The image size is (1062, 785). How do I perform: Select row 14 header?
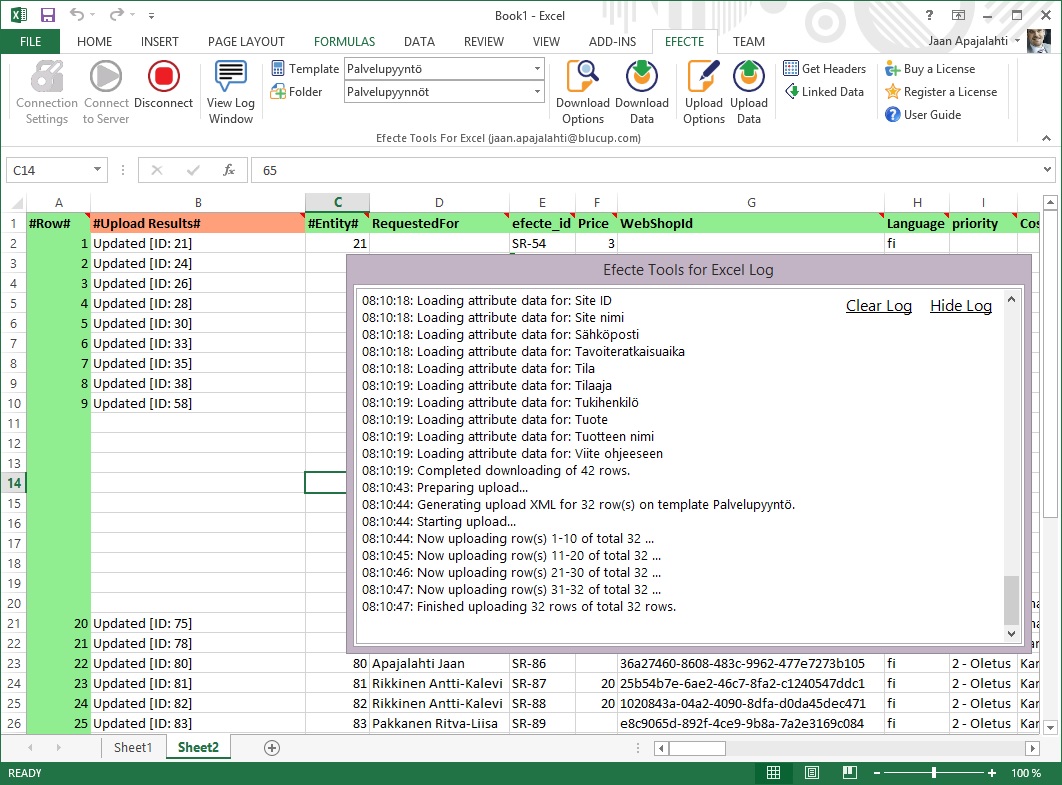pyautogui.click(x=14, y=483)
